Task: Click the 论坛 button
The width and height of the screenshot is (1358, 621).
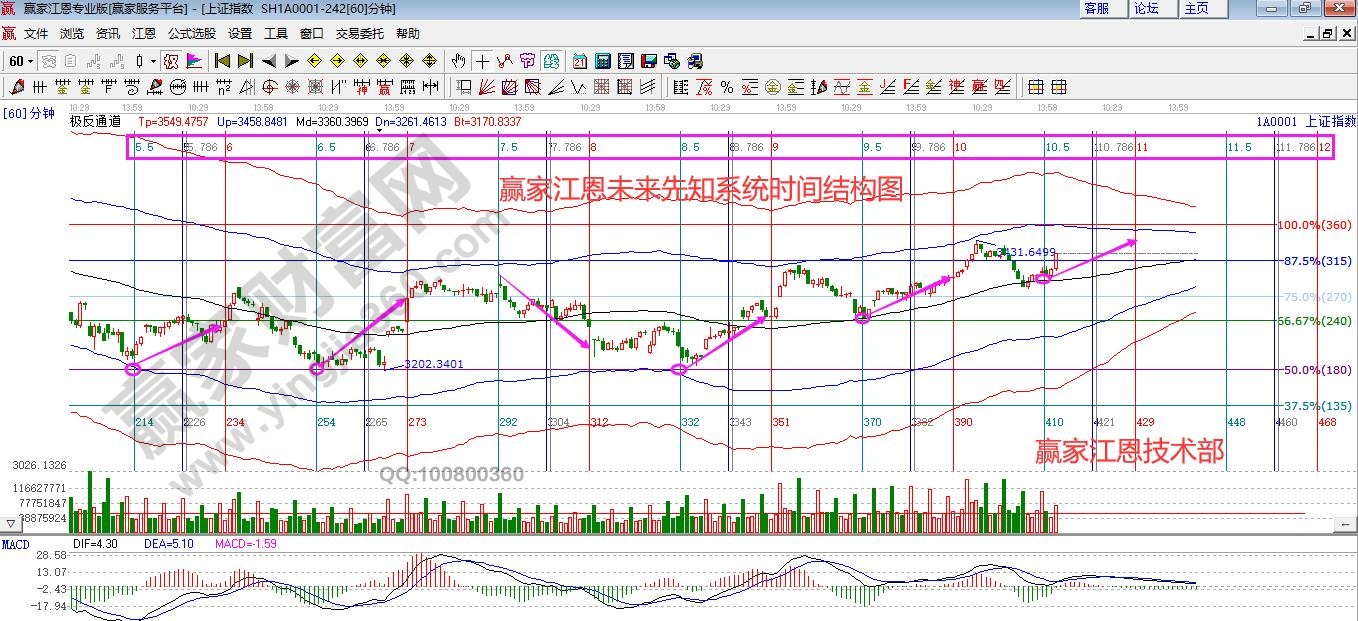Action: point(1146,8)
